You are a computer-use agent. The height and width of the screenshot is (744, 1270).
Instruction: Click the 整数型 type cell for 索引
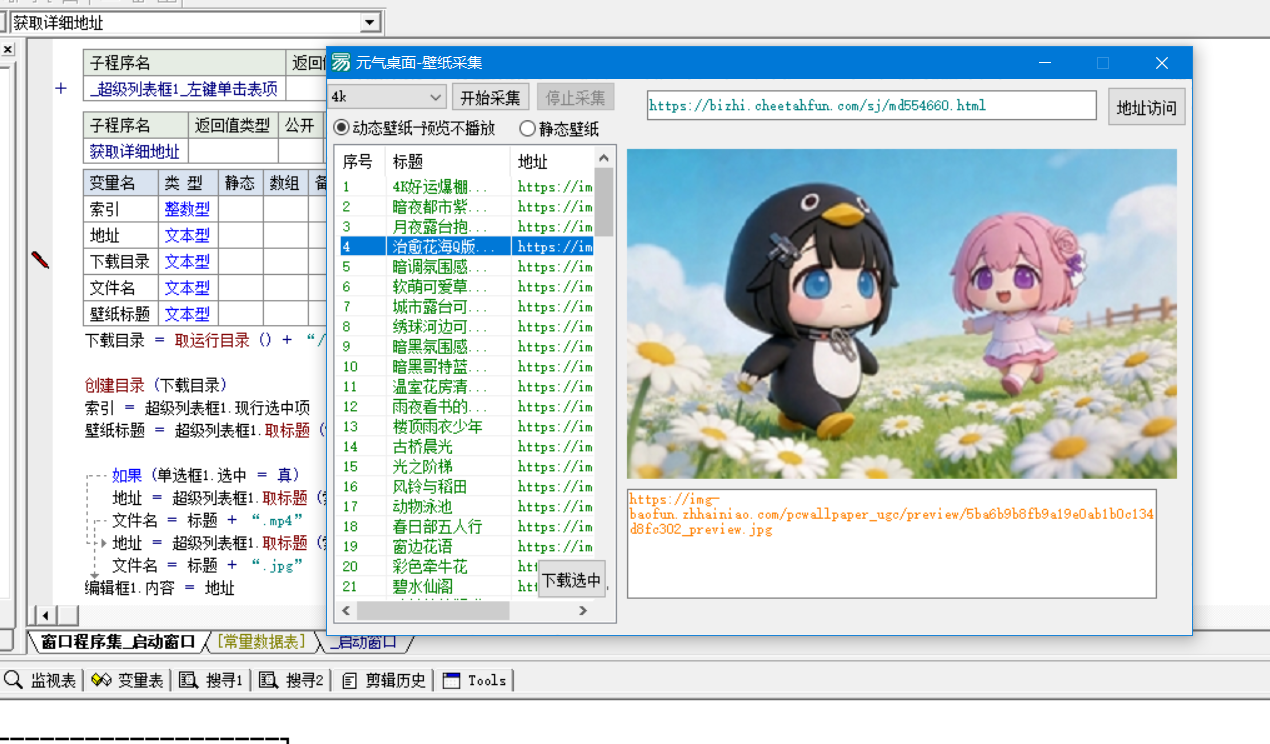click(x=188, y=209)
